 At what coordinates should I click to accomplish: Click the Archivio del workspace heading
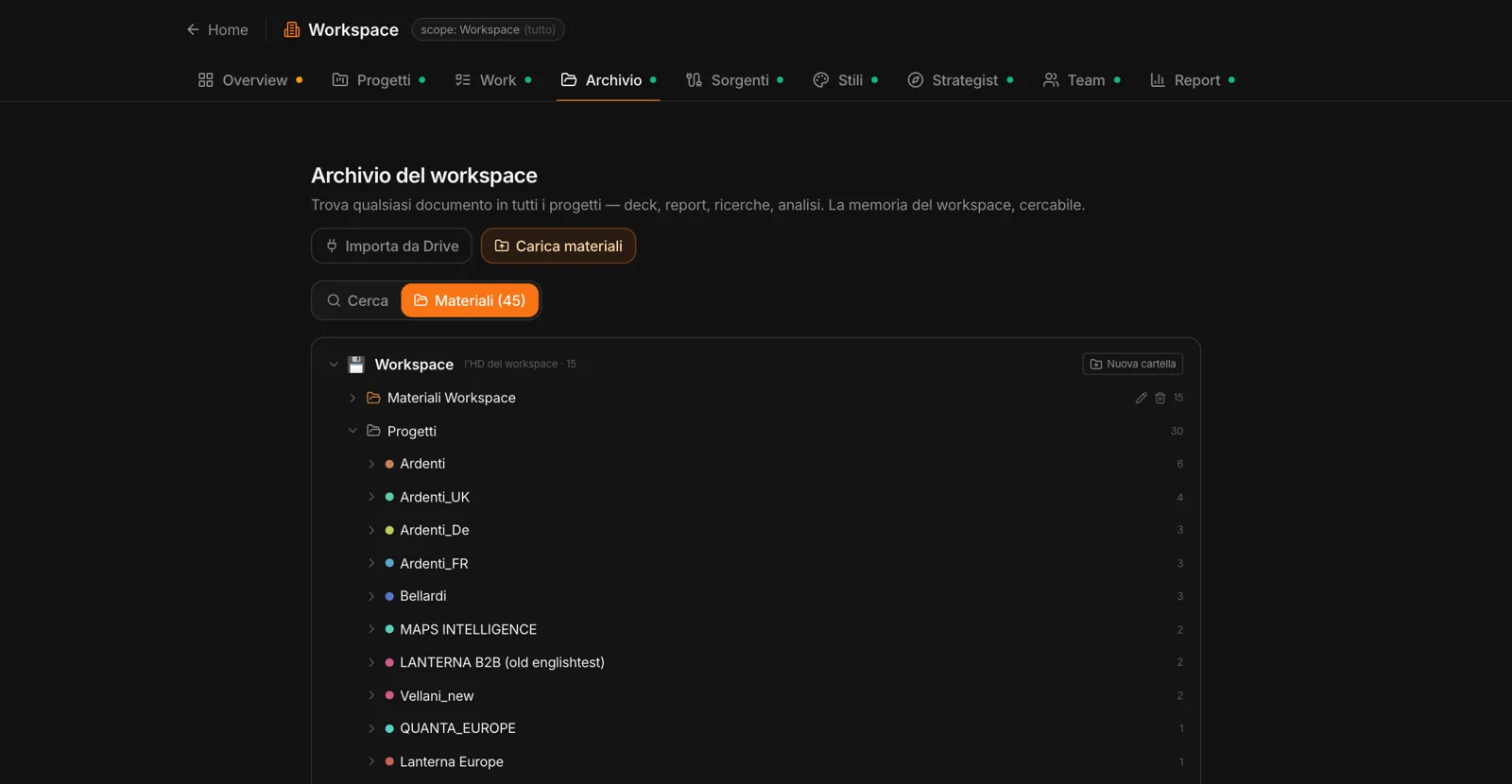(x=424, y=176)
